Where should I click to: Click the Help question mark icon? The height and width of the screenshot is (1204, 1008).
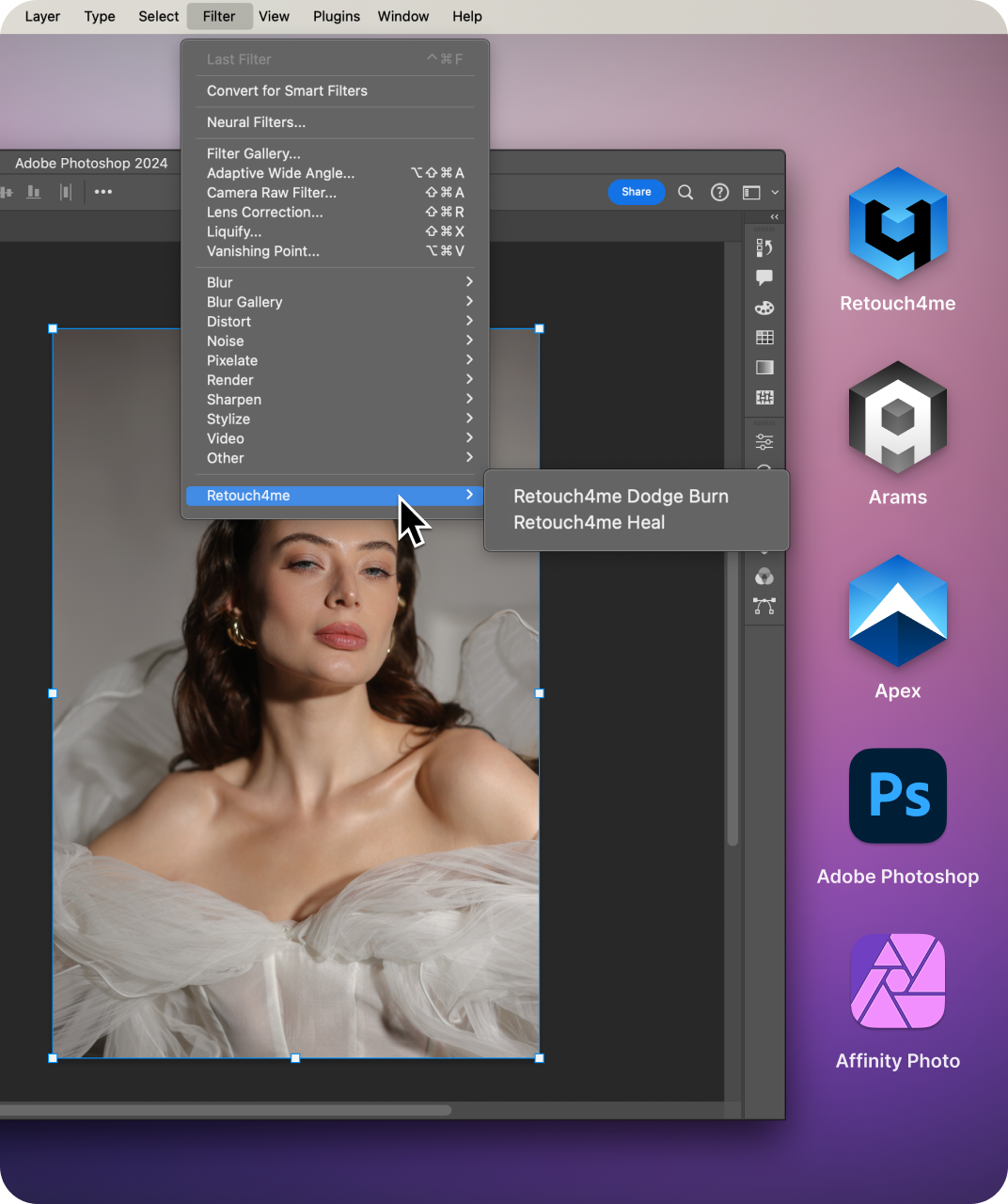pos(719,192)
